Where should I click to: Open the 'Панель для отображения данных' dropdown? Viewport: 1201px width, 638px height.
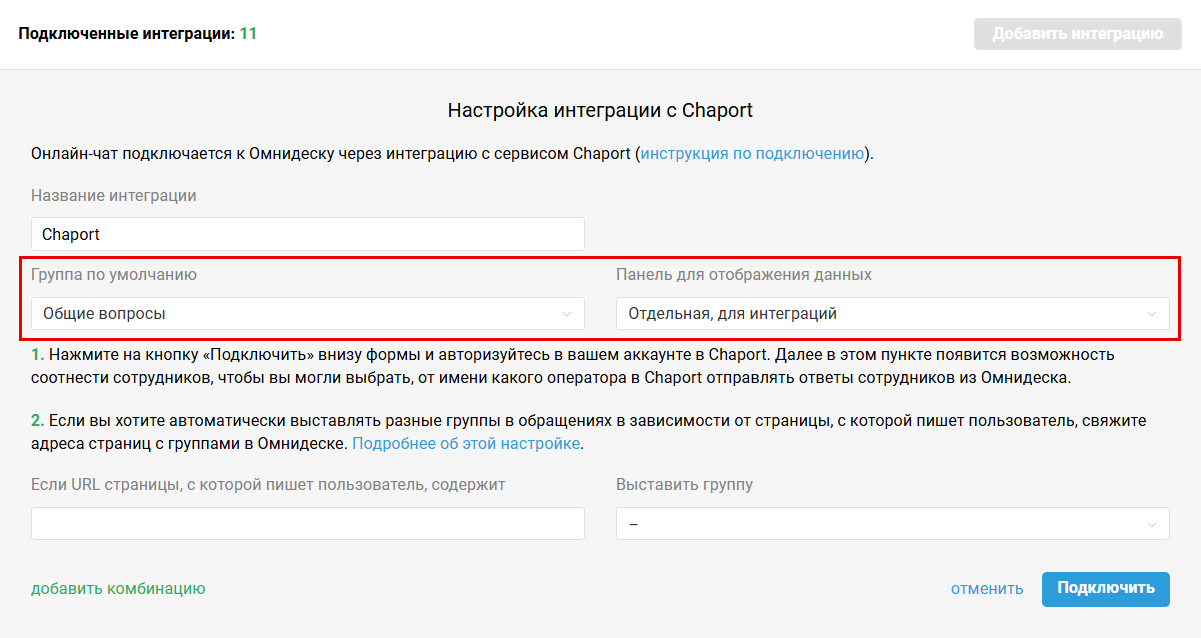click(893, 313)
